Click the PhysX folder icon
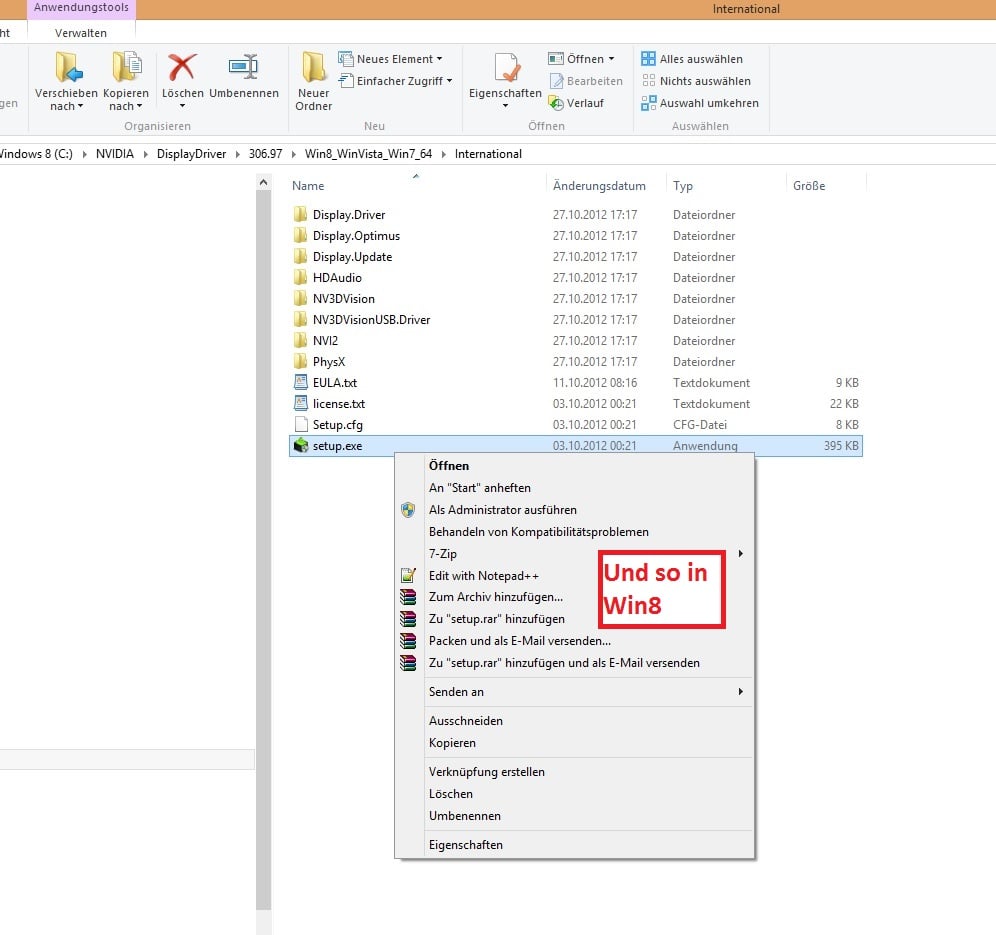Image resolution: width=996 pixels, height=935 pixels. [300, 361]
